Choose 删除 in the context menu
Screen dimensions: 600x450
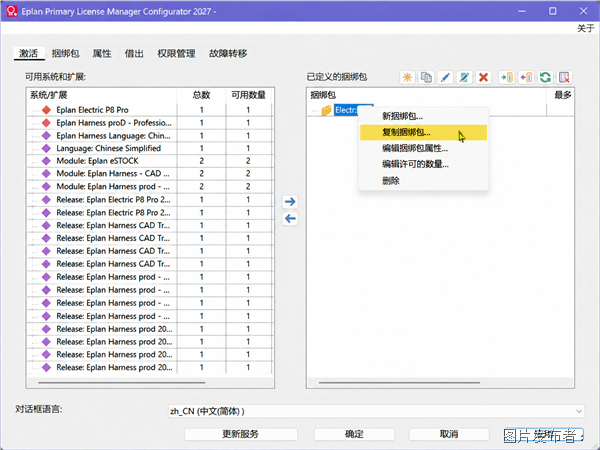click(x=423, y=181)
